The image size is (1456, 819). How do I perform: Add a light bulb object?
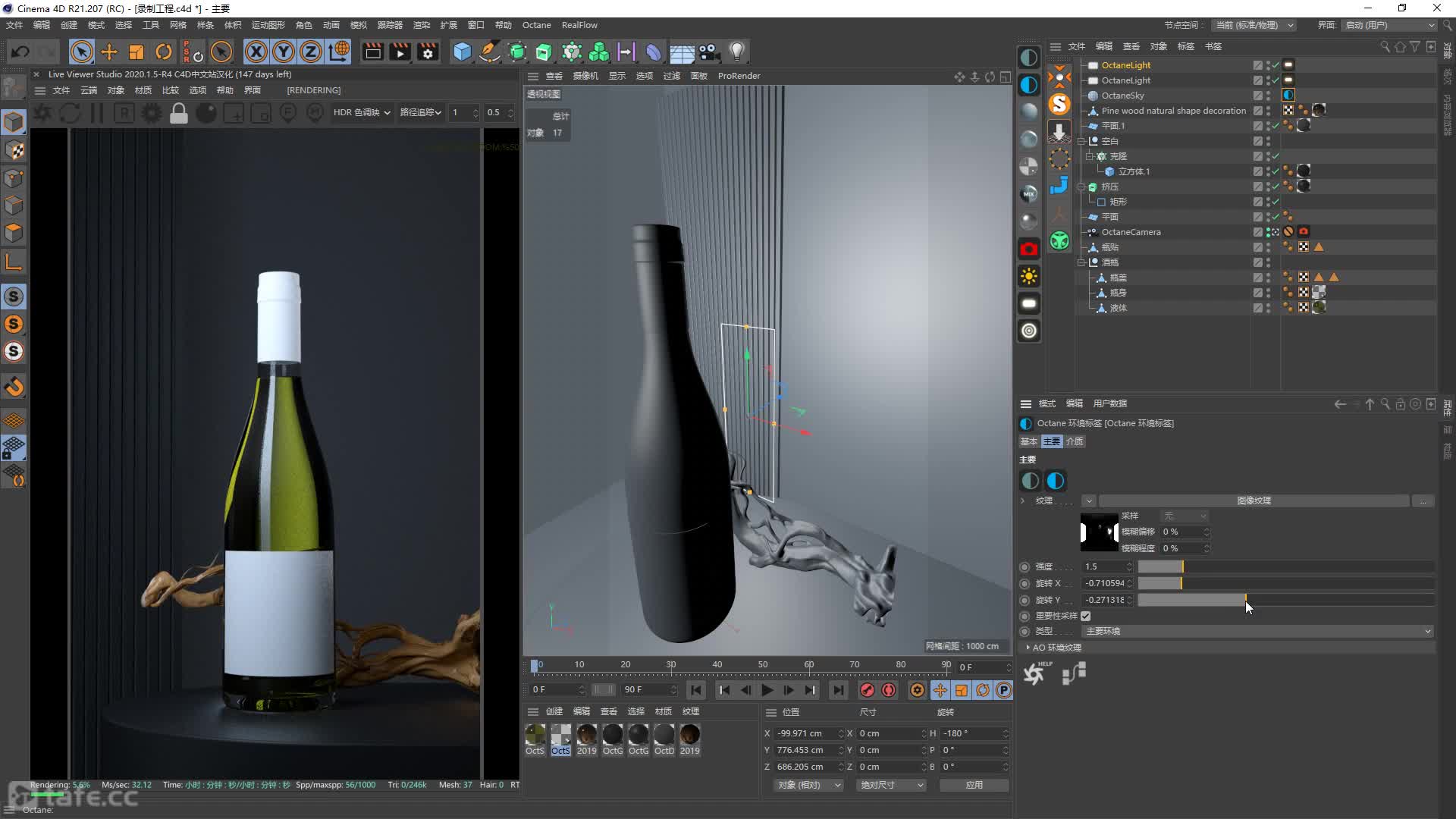pyautogui.click(x=737, y=52)
